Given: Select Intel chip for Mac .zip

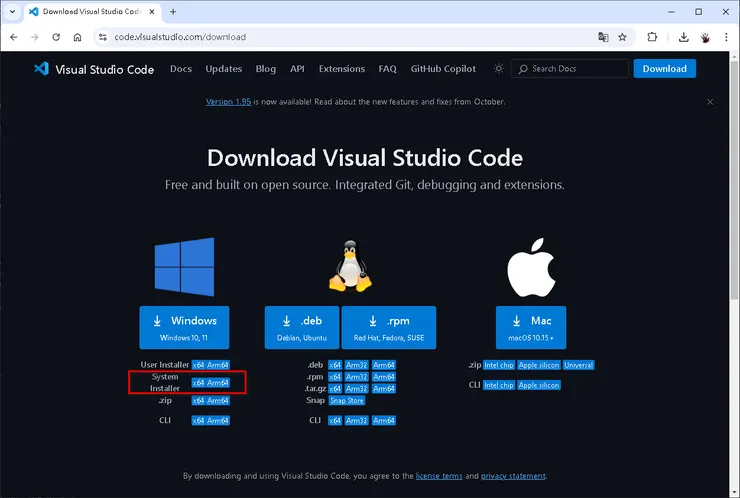Looking at the screenshot, I should tap(499, 365).
